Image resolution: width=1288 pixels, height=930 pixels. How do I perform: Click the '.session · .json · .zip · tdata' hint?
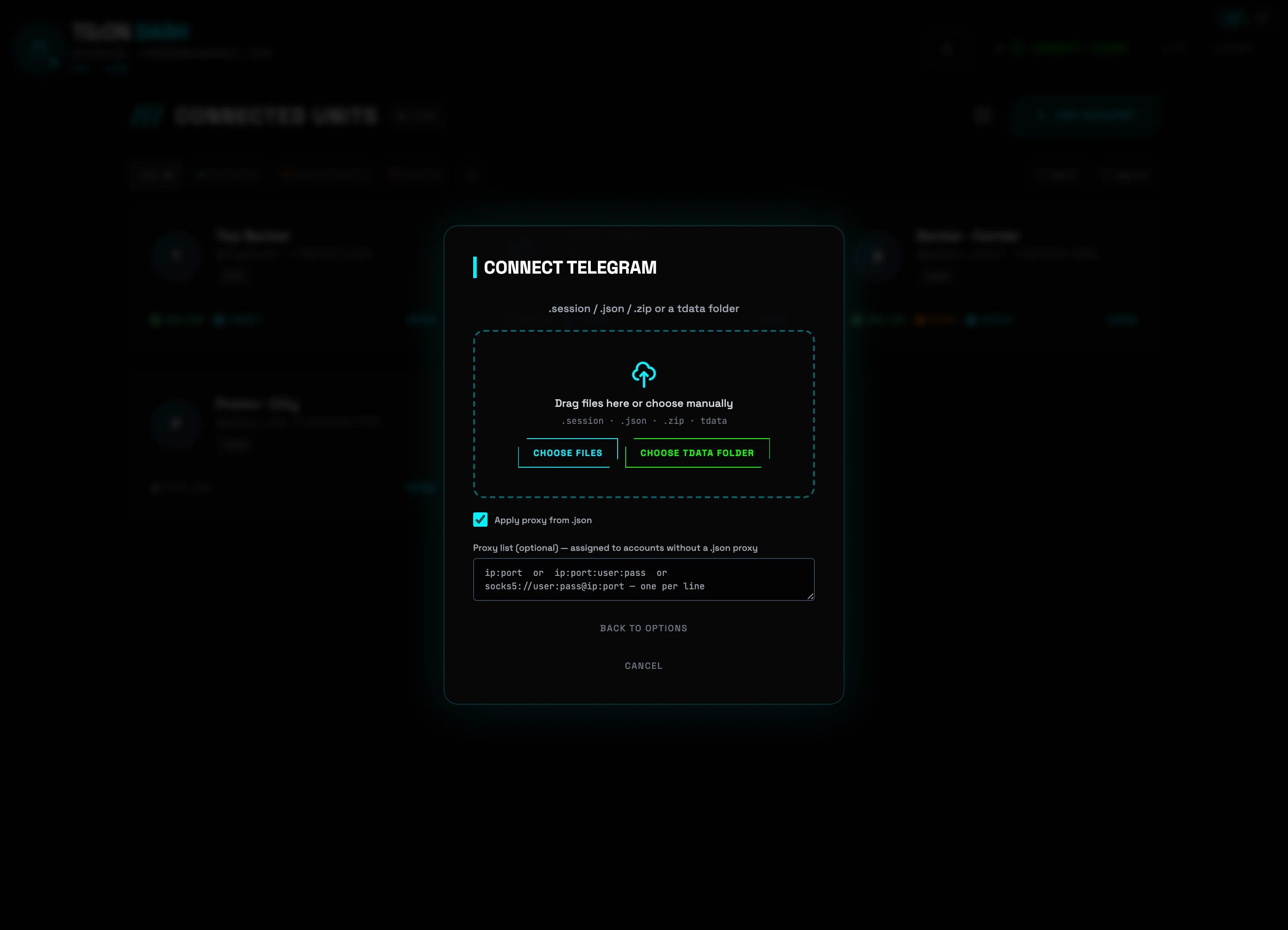[x=644, y=421]
